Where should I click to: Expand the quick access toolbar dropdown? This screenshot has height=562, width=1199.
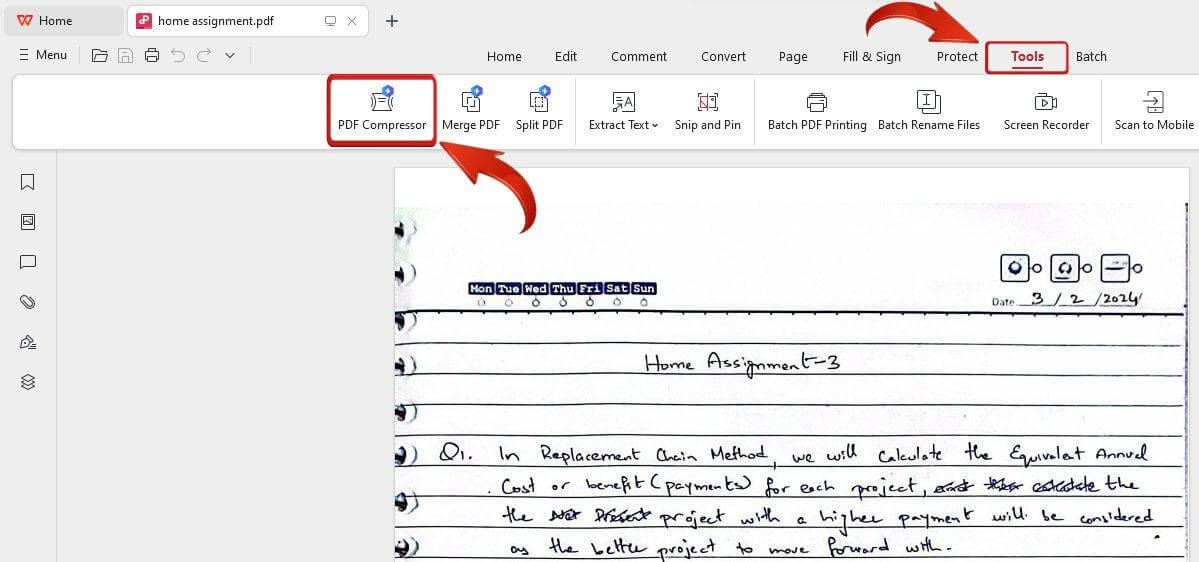point(229,55)
